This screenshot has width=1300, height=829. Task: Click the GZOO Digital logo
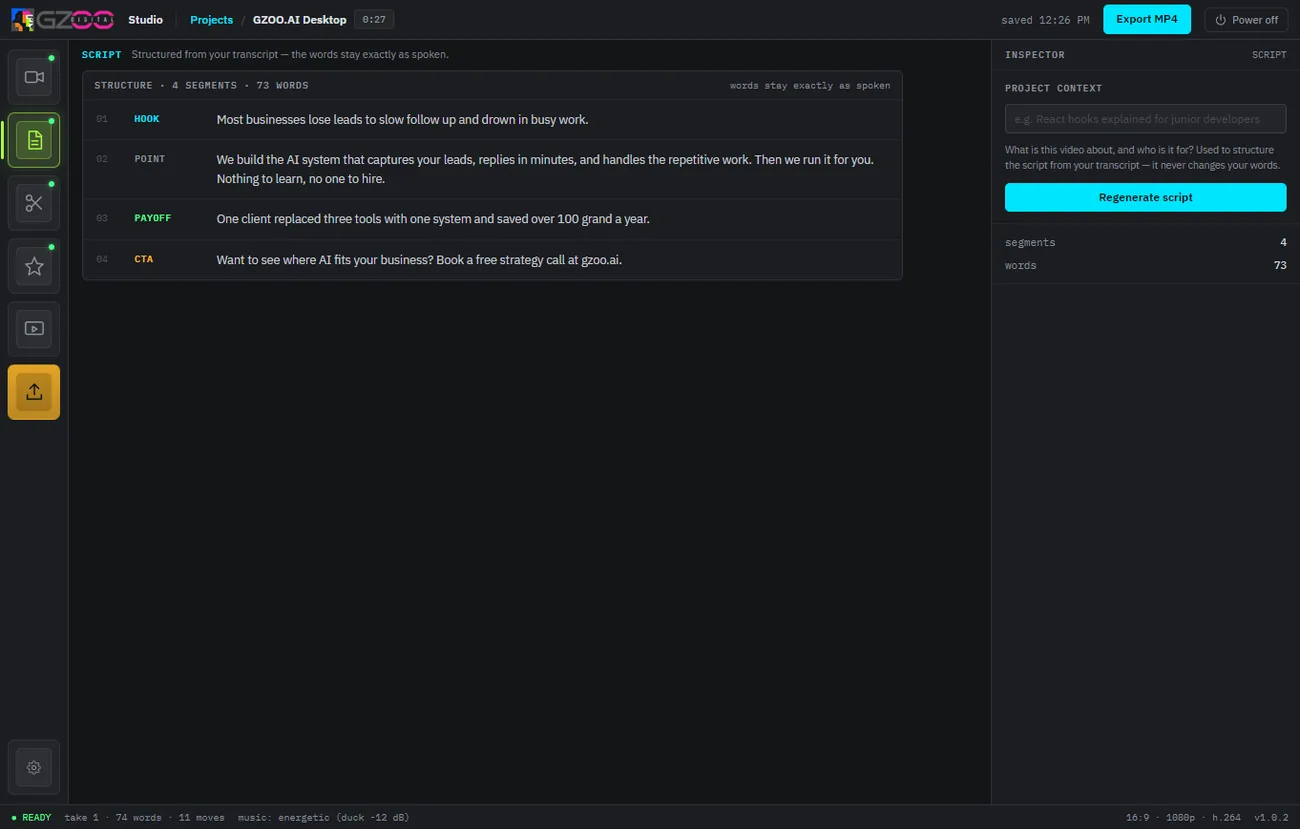[x=62, y=19]
